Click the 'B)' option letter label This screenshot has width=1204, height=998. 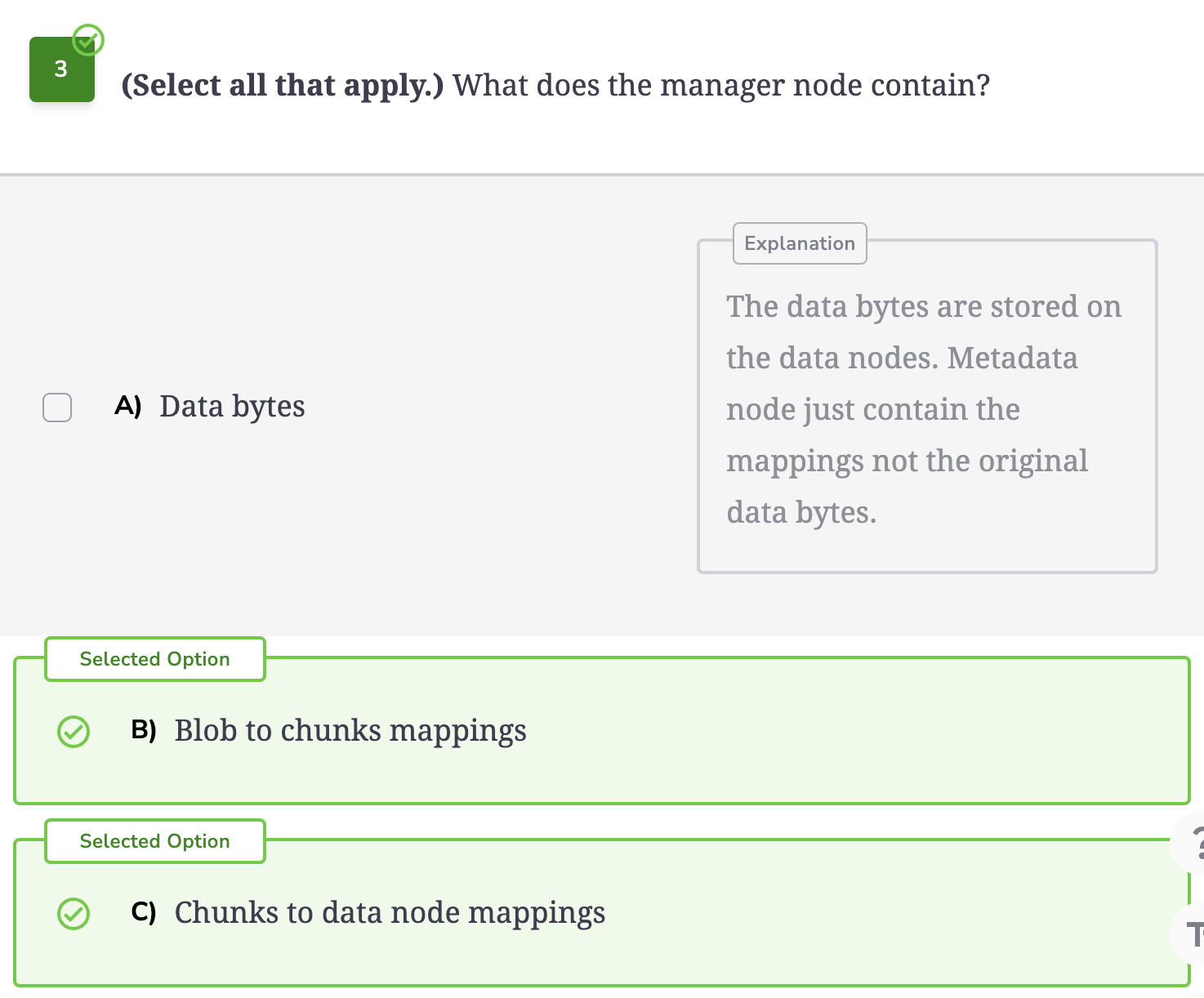(x=144, y=729)
